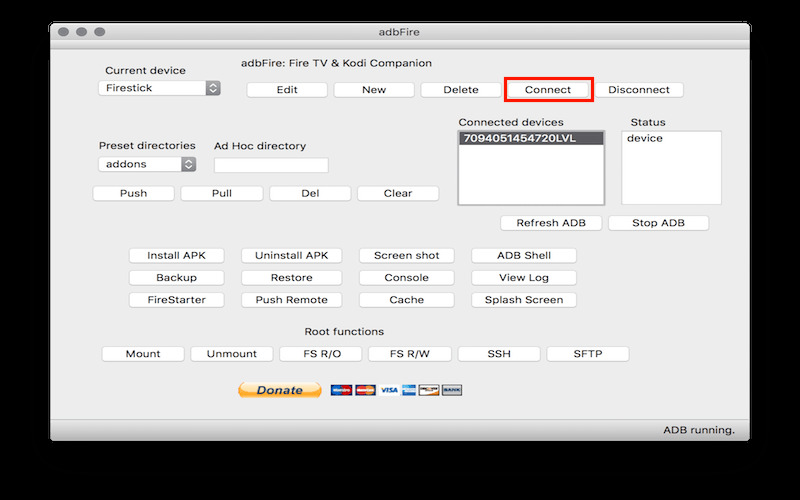800x500 pixels.
Task: Take a Screen shot
Action: (407, 256)
